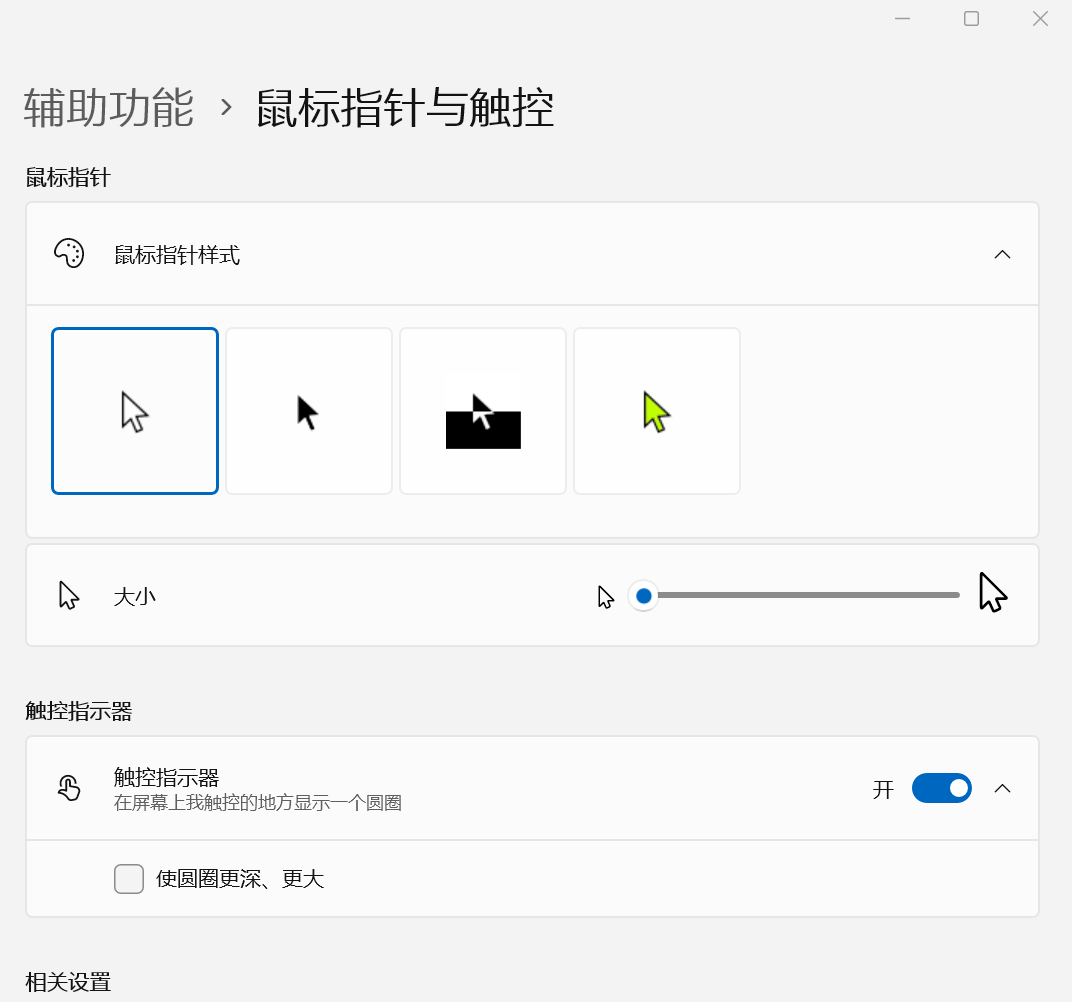Select the white mouse pointer style
The image size is (1072, 1002).
(135, 411)
